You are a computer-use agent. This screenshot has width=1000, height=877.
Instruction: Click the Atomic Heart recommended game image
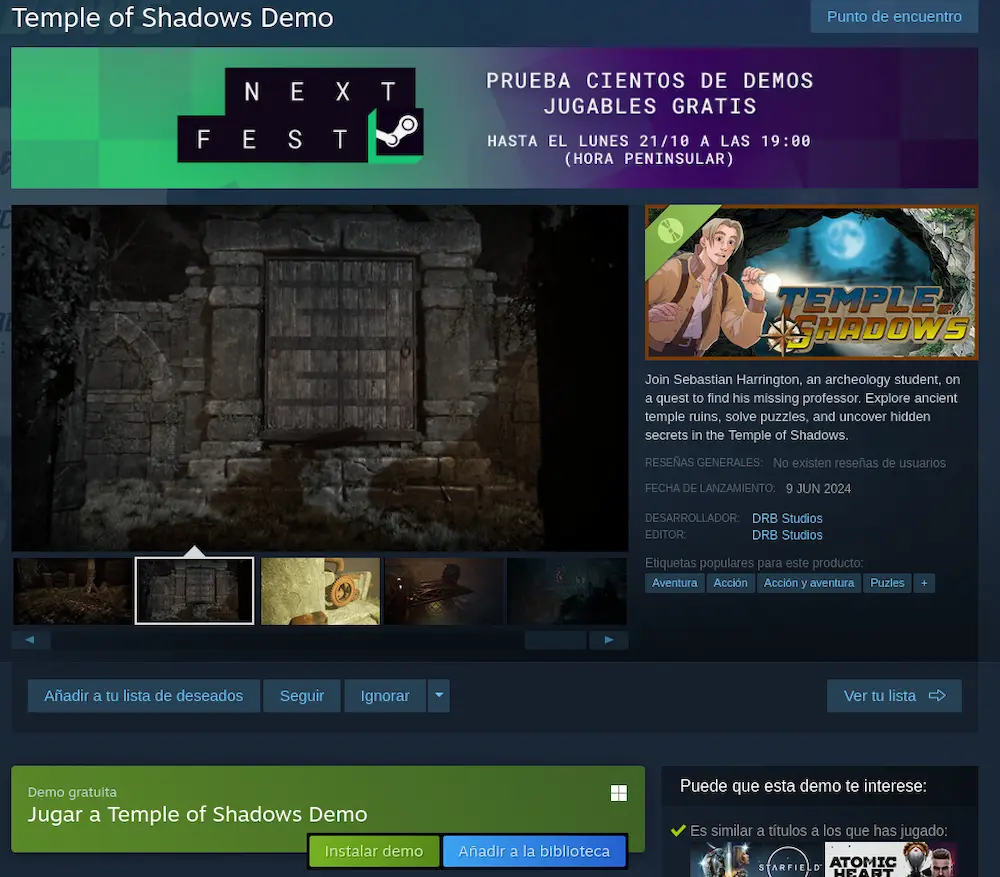coord(890,860)
